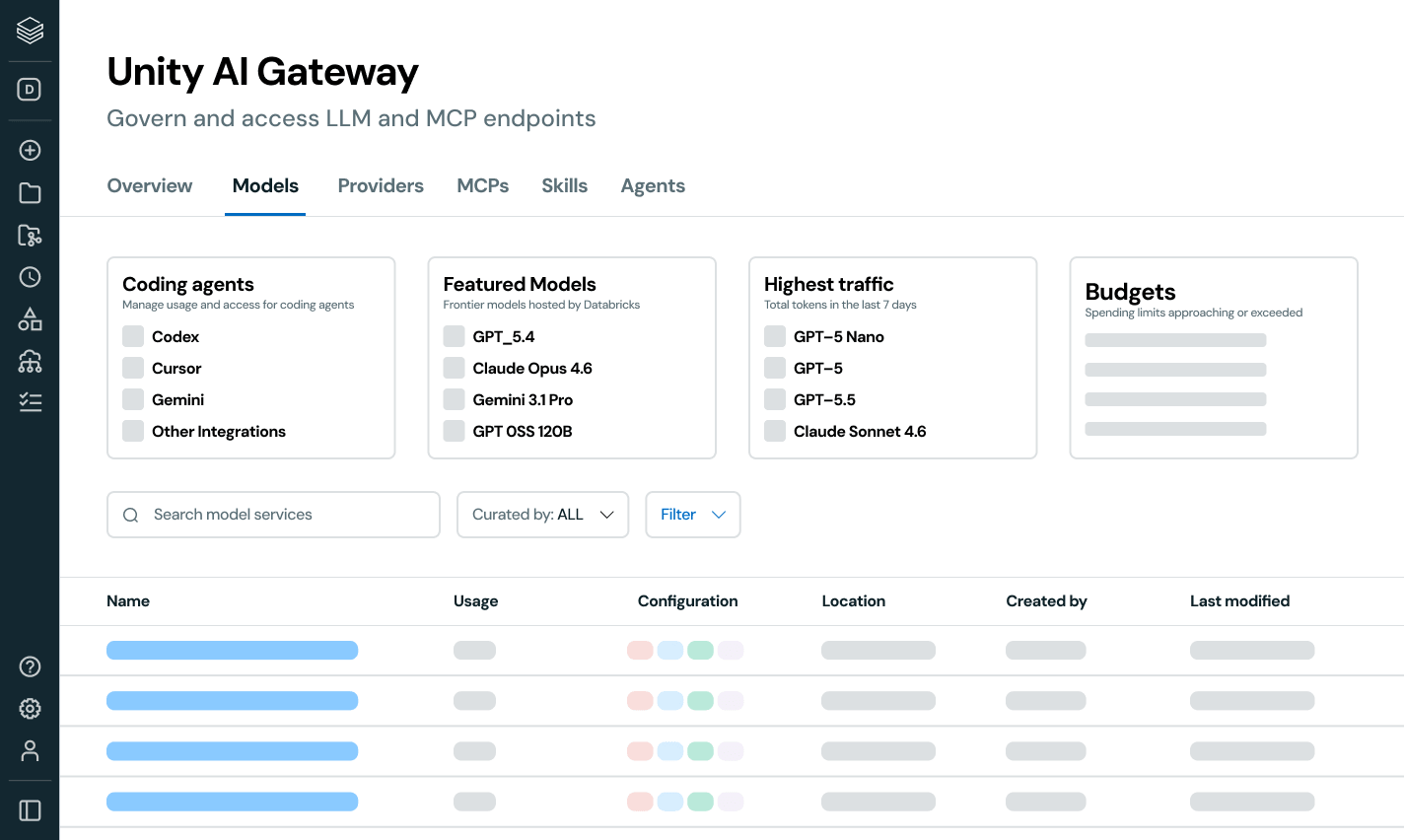The height and width of the screenshot is (840, 1404).
Task: Click the Cursor coding agent label
Action: coord(176,368)
